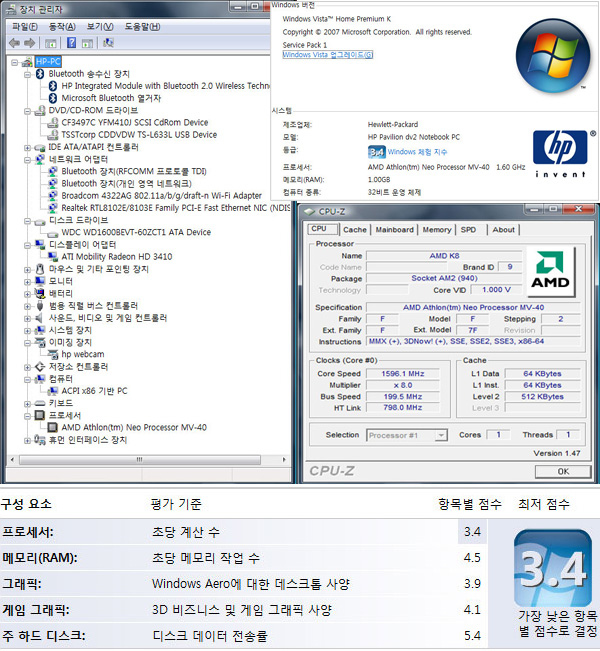Select CF3497C YFM410J SCSI CdRom Device
This screenshot has height=651, width=600.
pyautogui.click(x=135, y=123)
